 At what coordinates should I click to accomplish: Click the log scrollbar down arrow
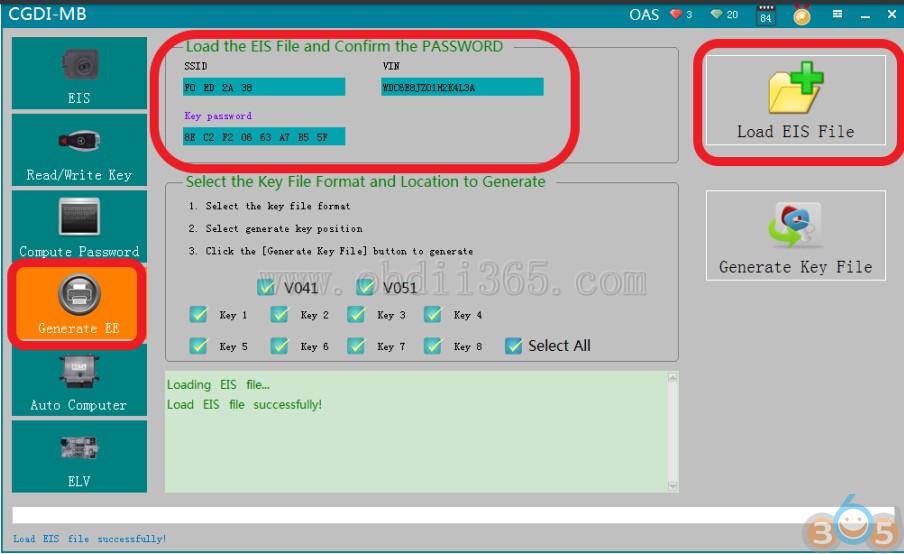[672, 487]
